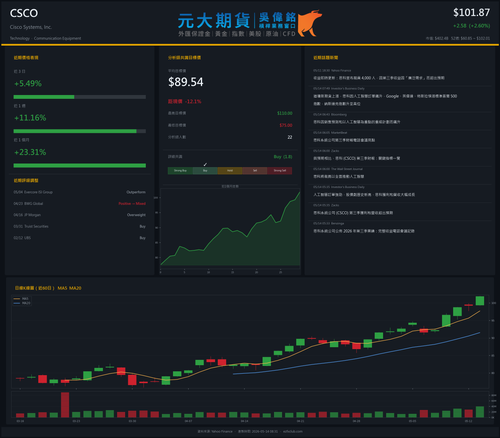
Task: Click the +2.58 (+2.60%) daily change
Action: [471, 26]
